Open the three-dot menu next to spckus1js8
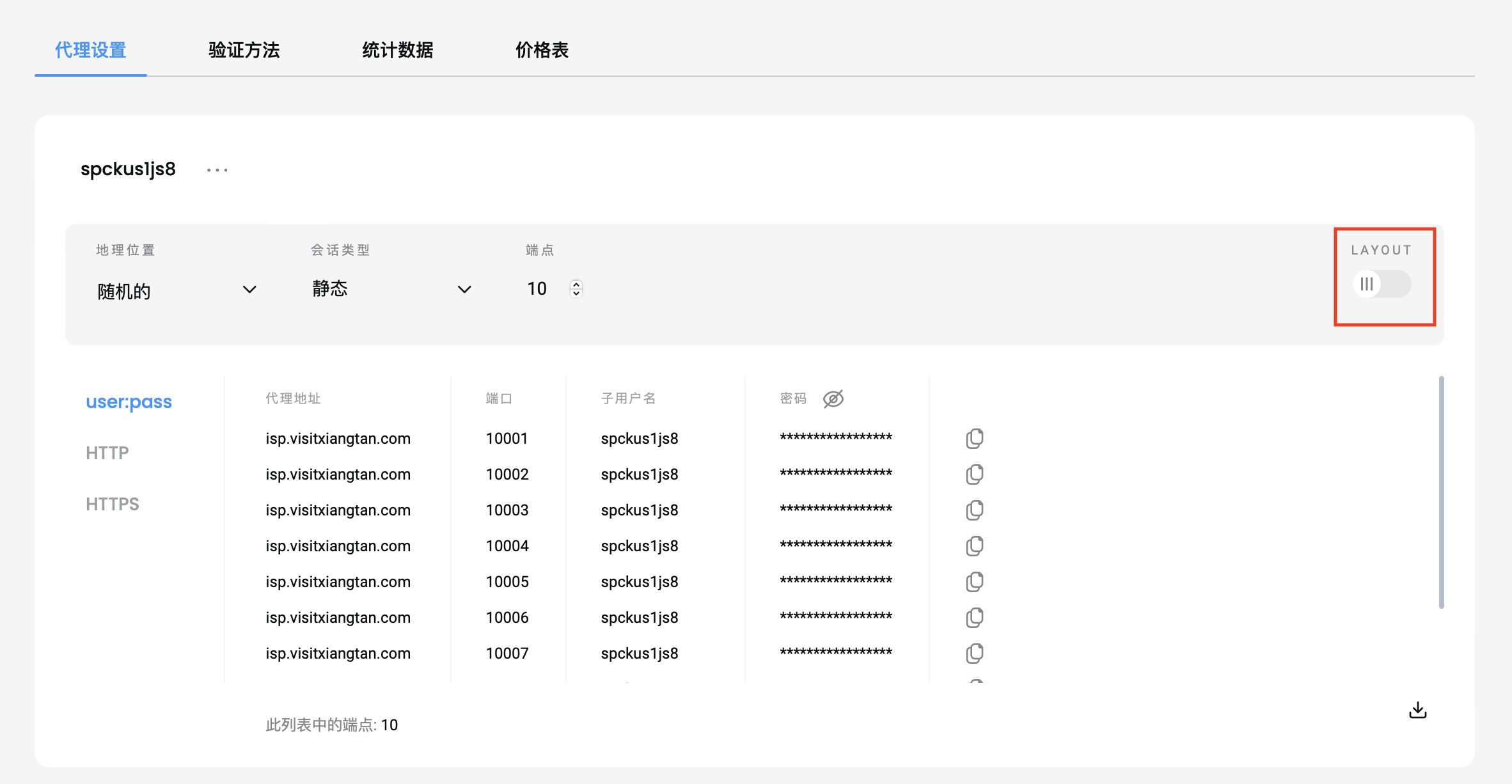1512x784 pixels. point(217,170)
